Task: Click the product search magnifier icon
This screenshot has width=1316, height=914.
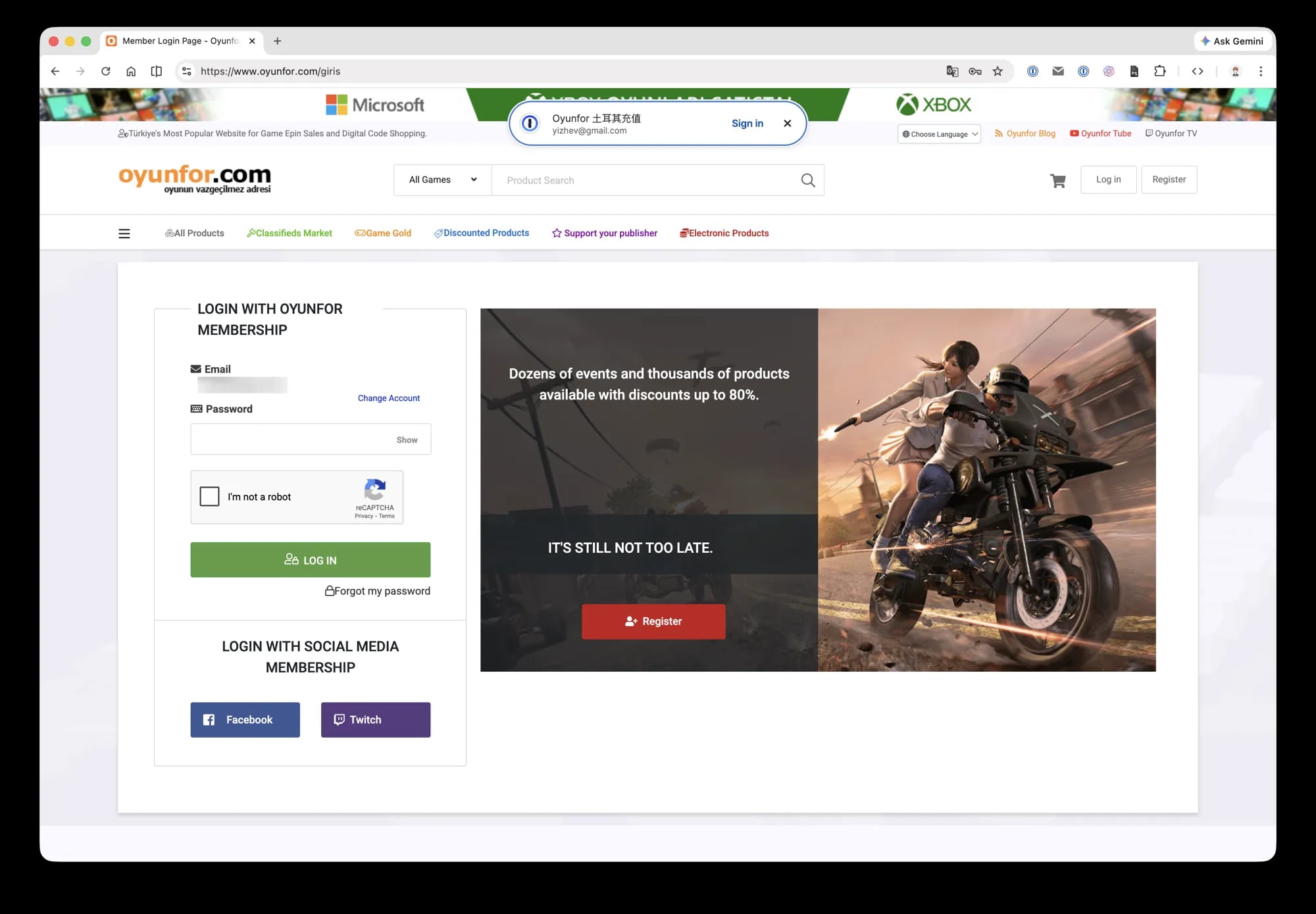Action: [x=808, y=180]
